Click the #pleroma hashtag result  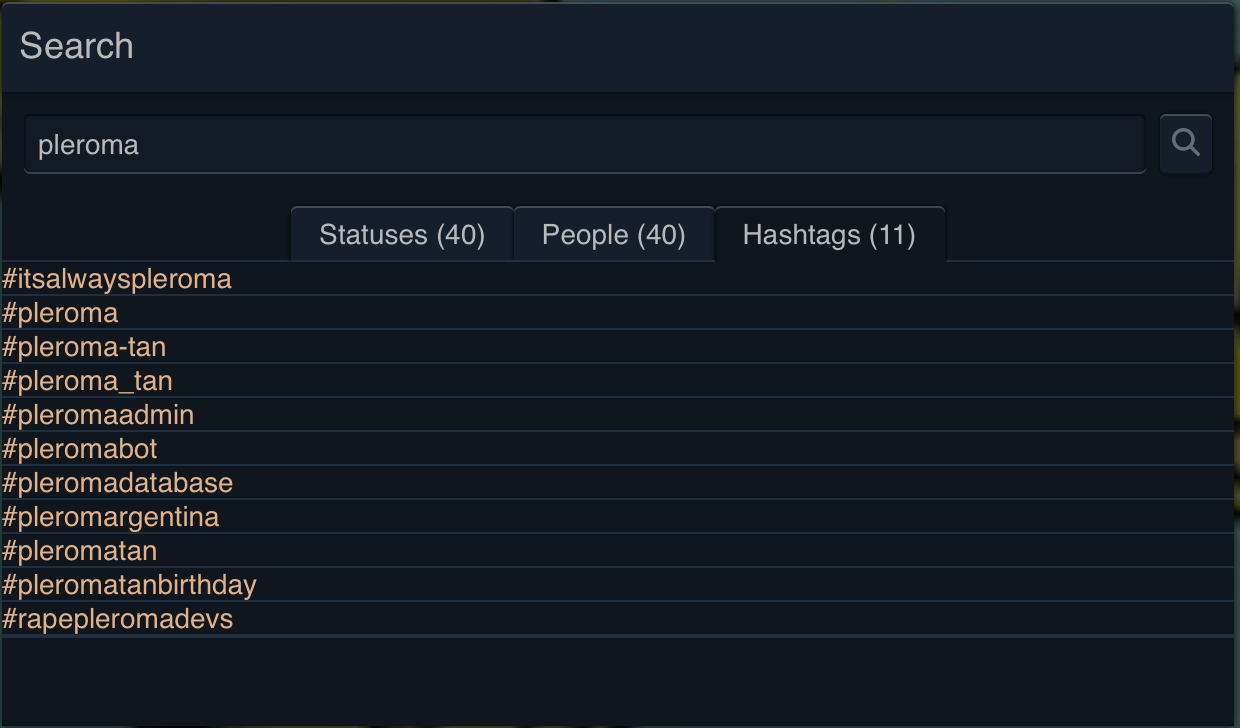61,313
